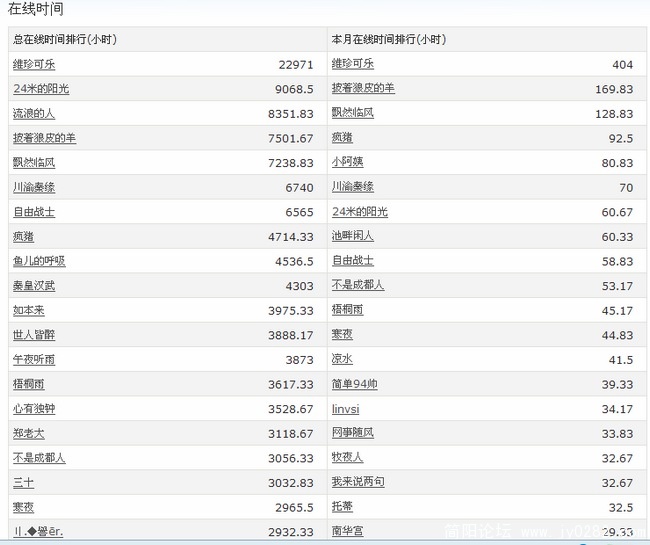
Task: Open 飘然临风 in the total ranking column
Action: 34,162
